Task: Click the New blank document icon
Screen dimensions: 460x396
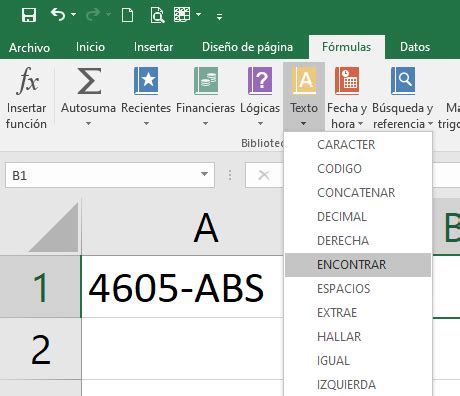Action: (x=127, y=15)
